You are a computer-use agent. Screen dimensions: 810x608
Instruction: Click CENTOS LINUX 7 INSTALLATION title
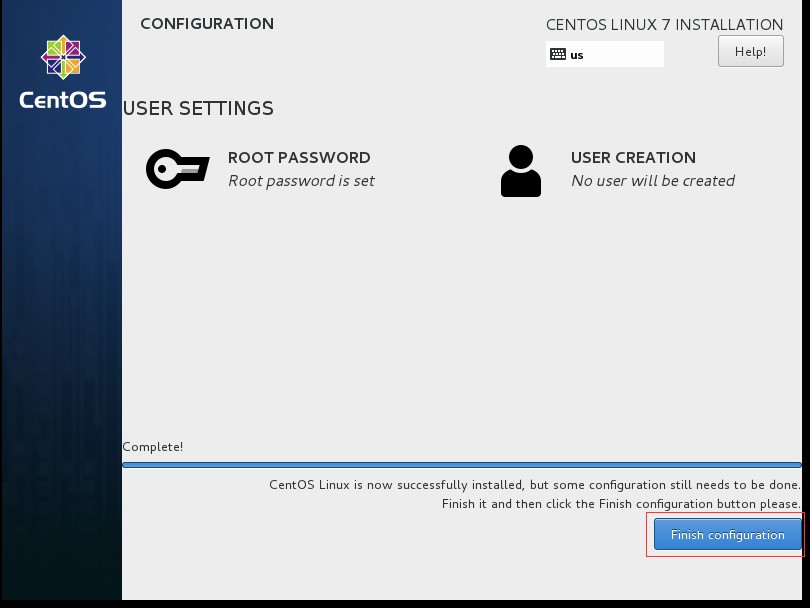point(664,25)
